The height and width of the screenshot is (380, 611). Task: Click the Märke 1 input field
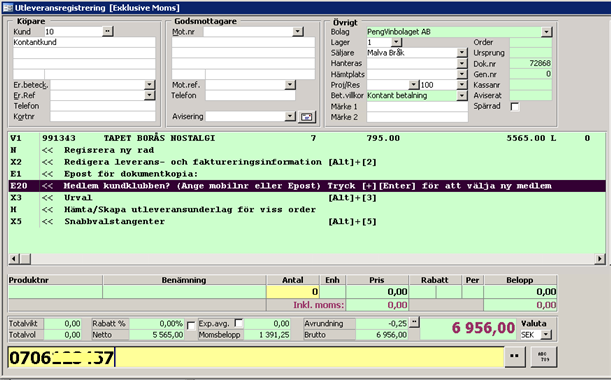coord(417,106)
